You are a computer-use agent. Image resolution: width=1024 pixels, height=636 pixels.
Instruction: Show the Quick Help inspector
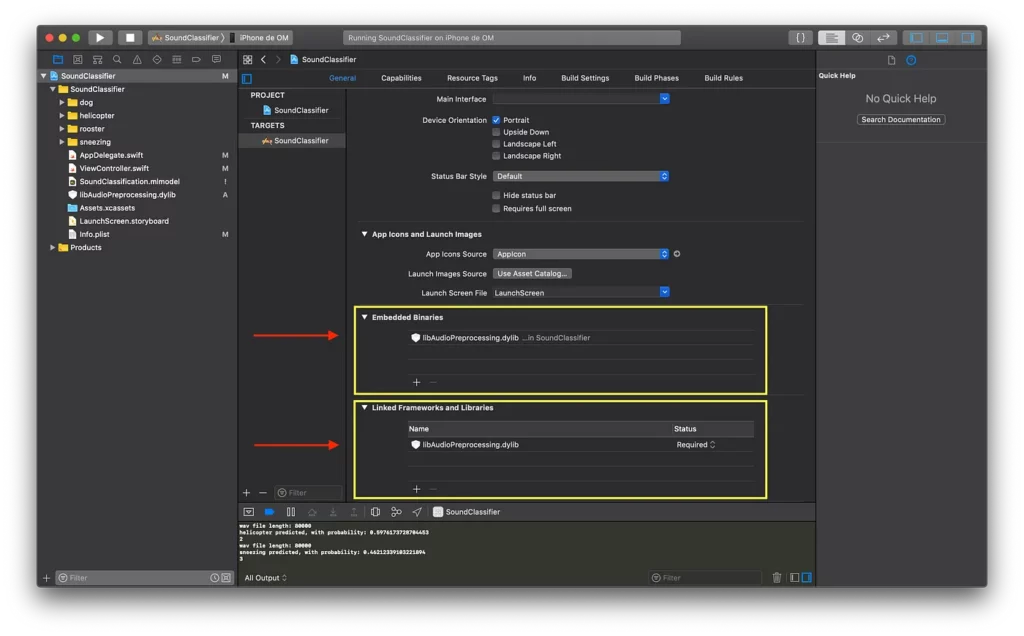tap(911, 60)
